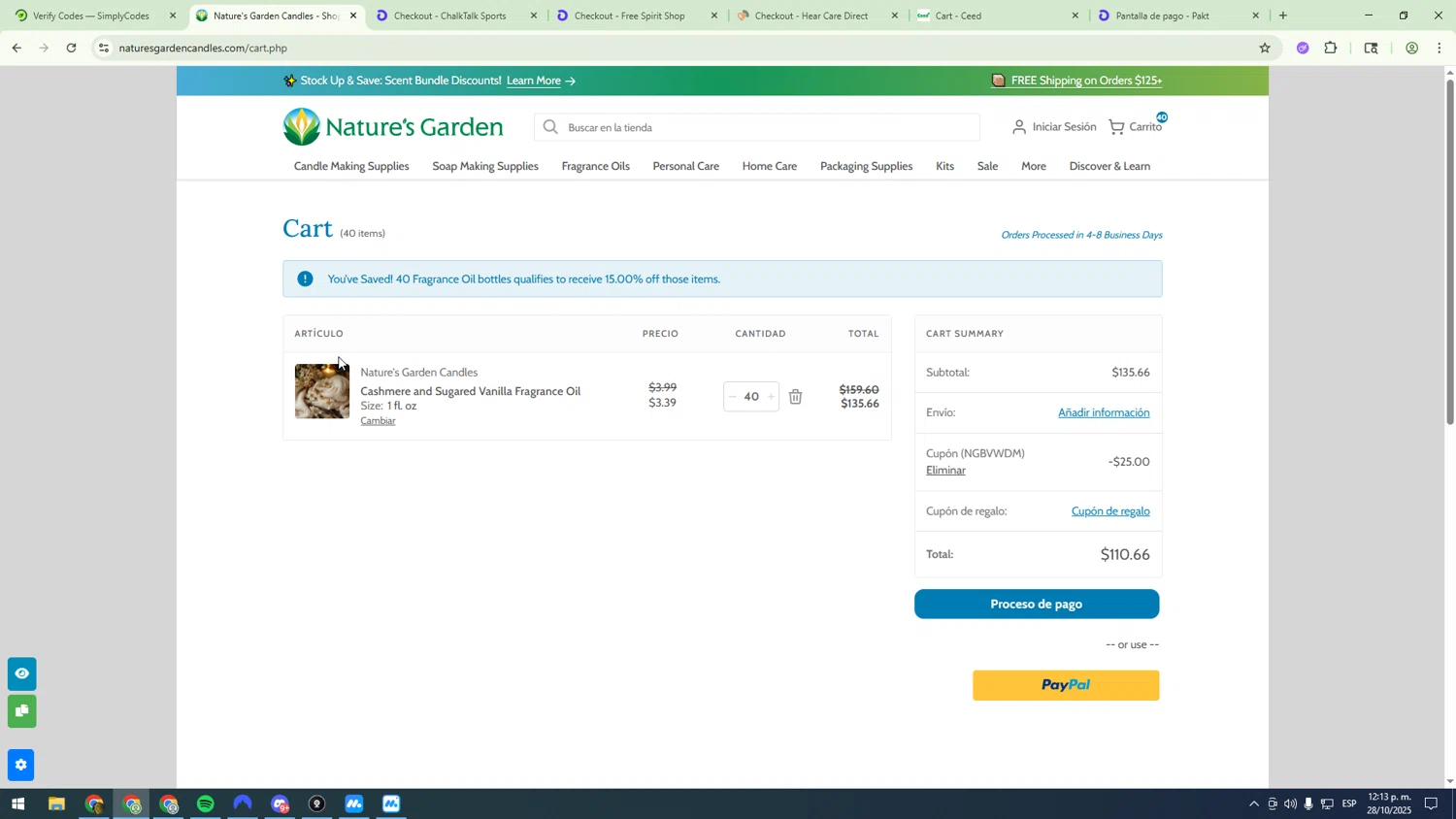Open Cashmere and Sugared Vanilla Fragrance Oil product
This screenshot has height=819, width=1456.
[470, 392]
